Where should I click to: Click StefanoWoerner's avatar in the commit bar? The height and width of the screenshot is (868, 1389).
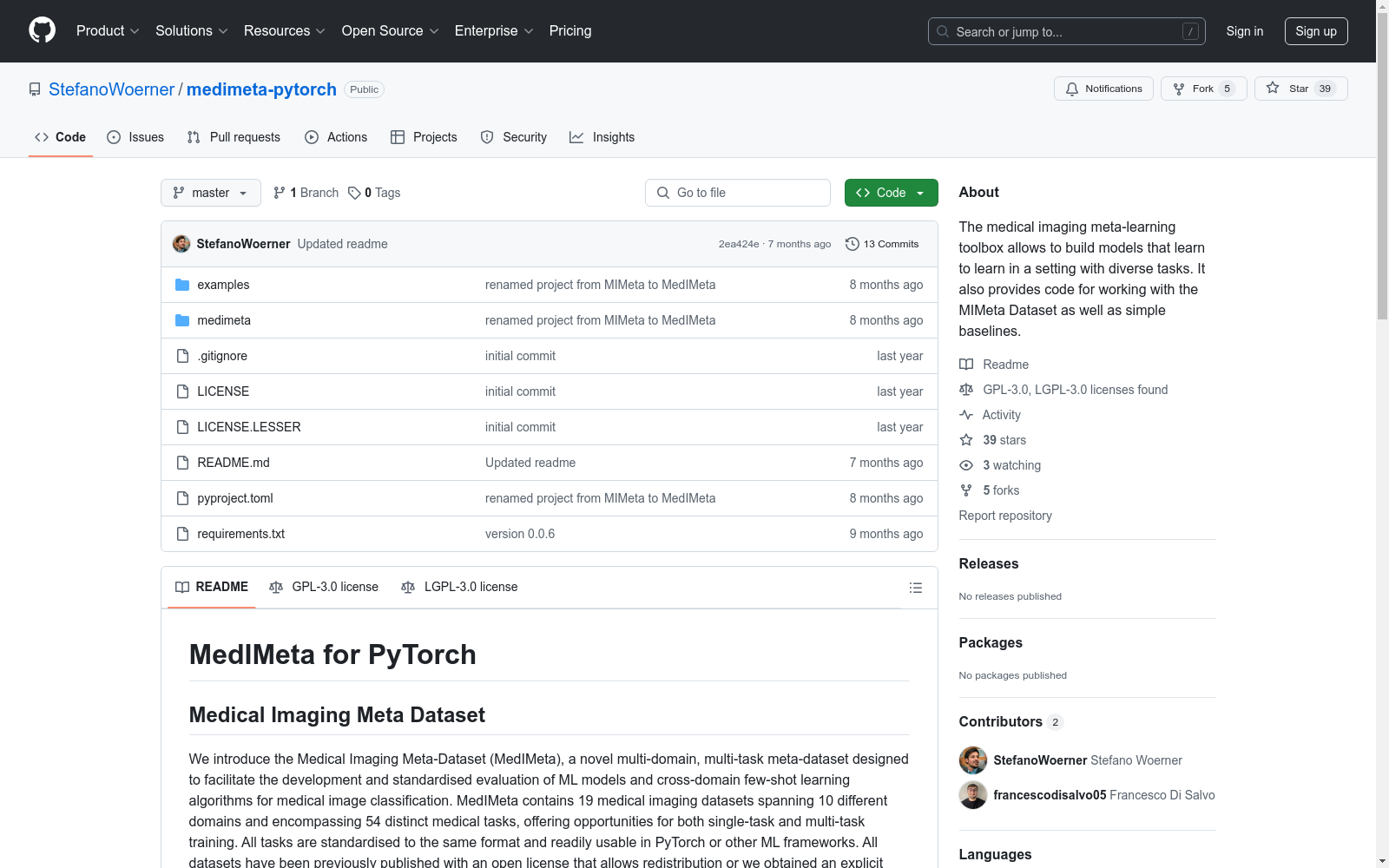coord(181,244)
